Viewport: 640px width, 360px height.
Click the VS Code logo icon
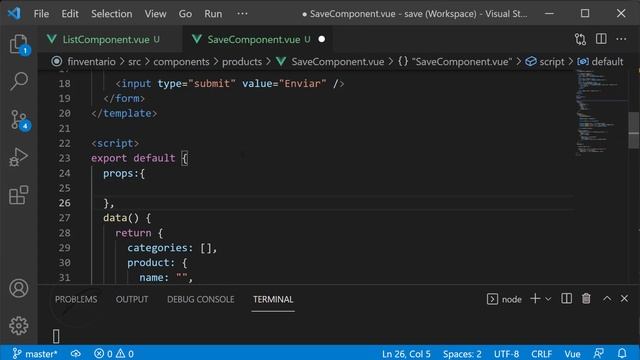(14, 13)
